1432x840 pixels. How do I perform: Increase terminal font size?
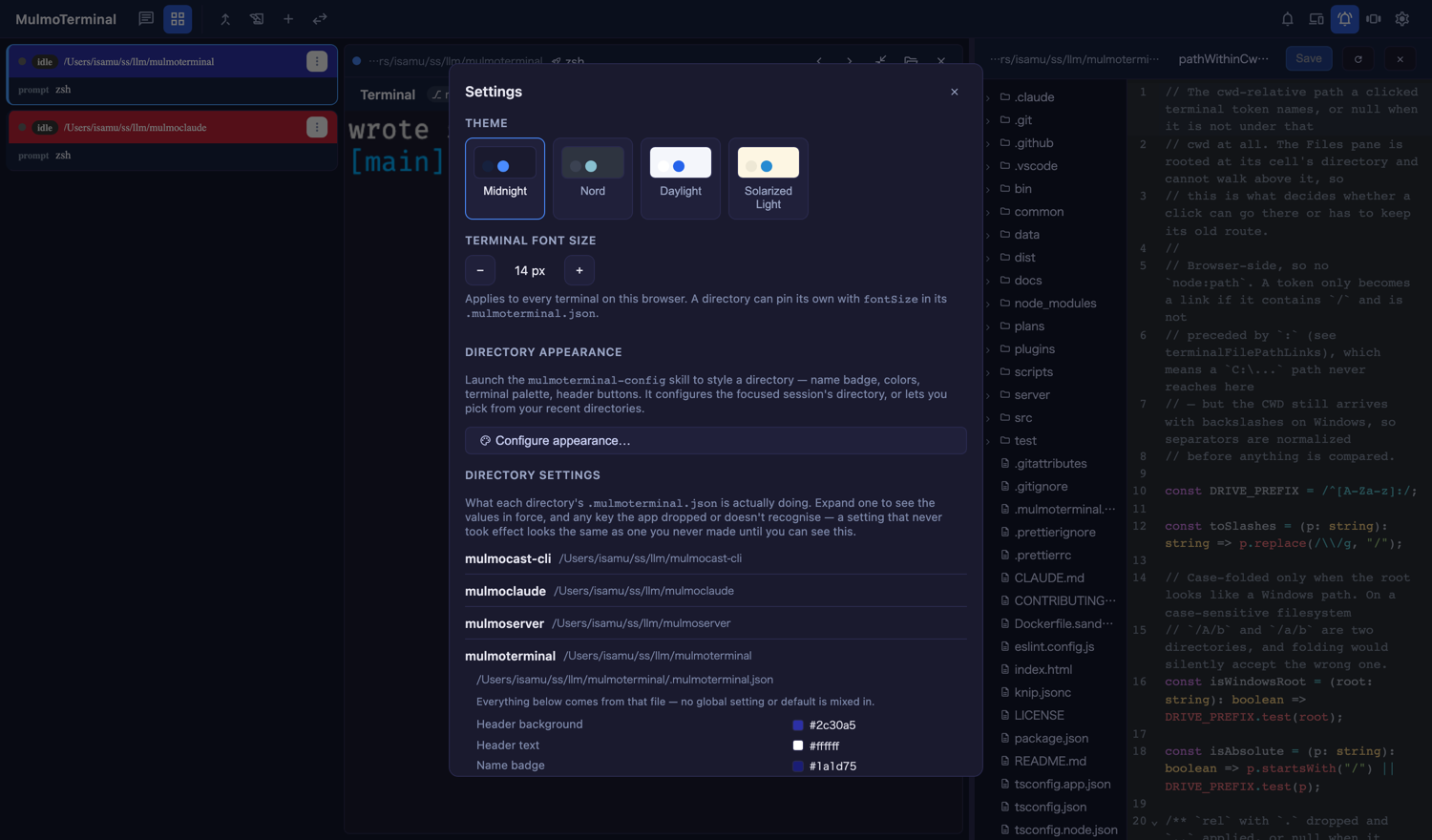(579, 270)
